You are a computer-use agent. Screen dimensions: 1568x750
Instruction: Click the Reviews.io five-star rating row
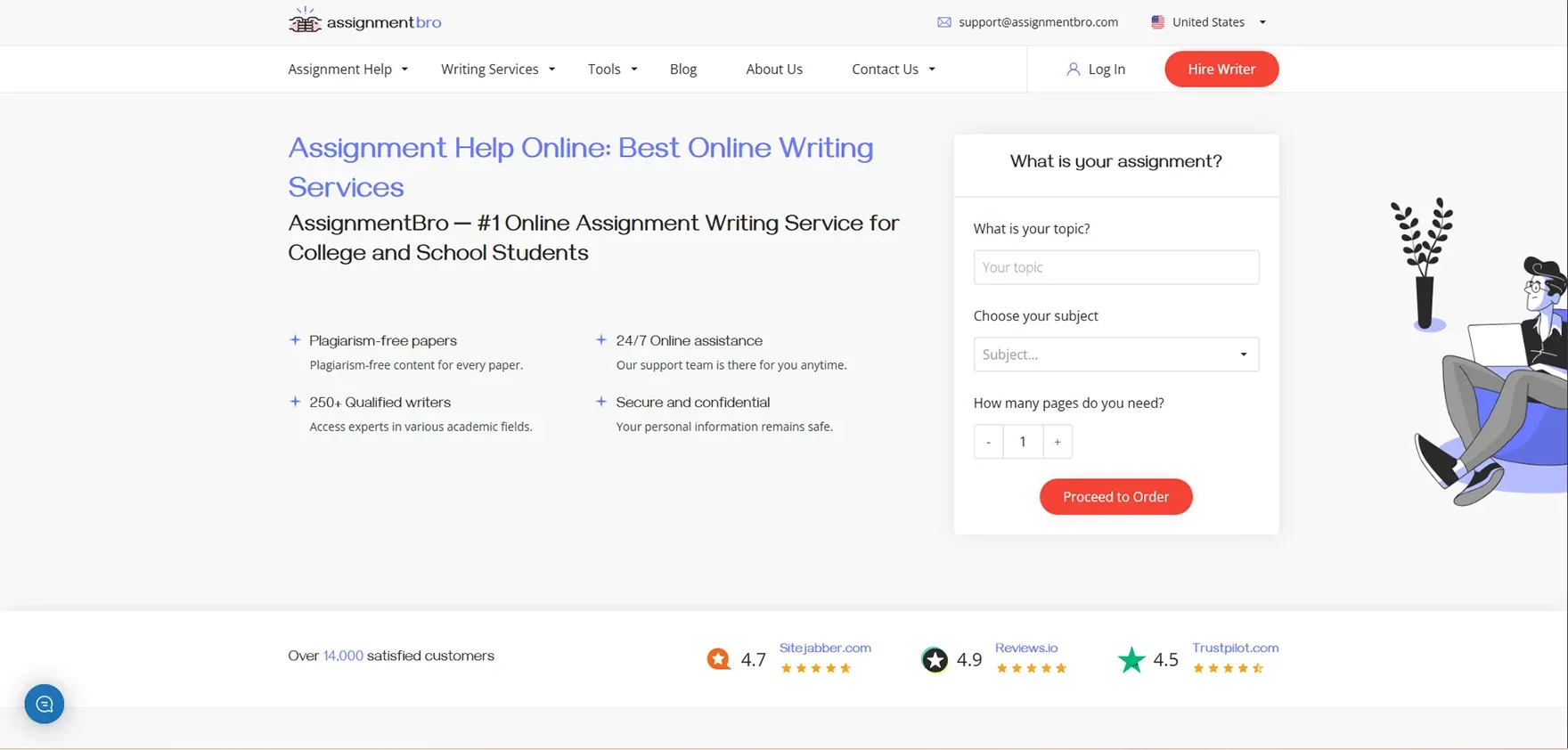(1032, 668)
